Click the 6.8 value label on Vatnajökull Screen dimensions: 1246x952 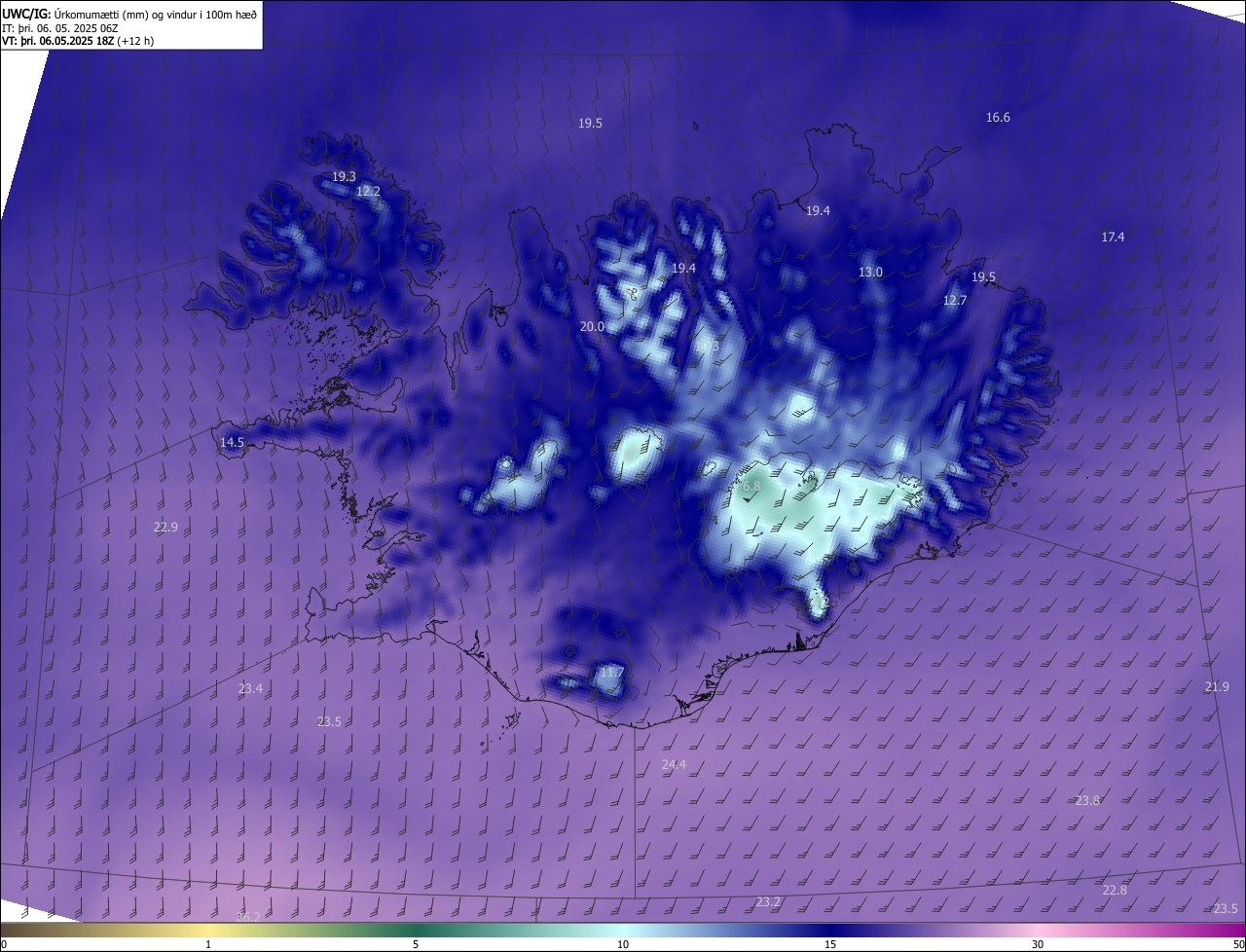pos(751,486)
